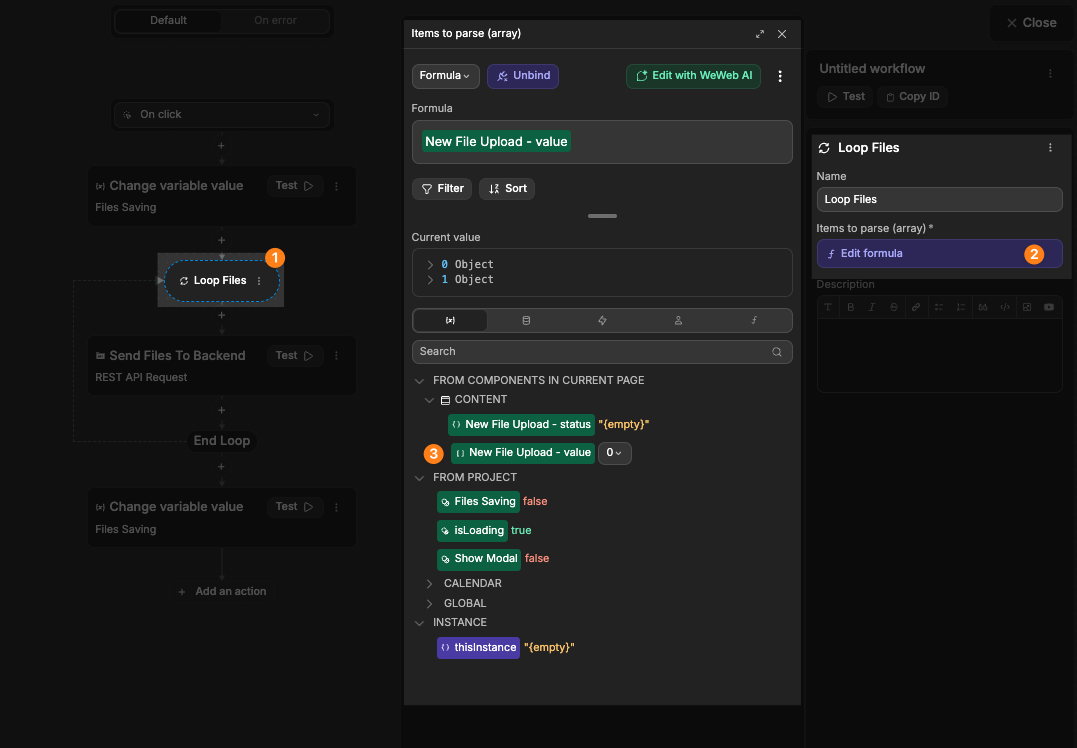Click the variables Search input field
1077x748 pixels.
pyautogui.click(x=590, y=352)
